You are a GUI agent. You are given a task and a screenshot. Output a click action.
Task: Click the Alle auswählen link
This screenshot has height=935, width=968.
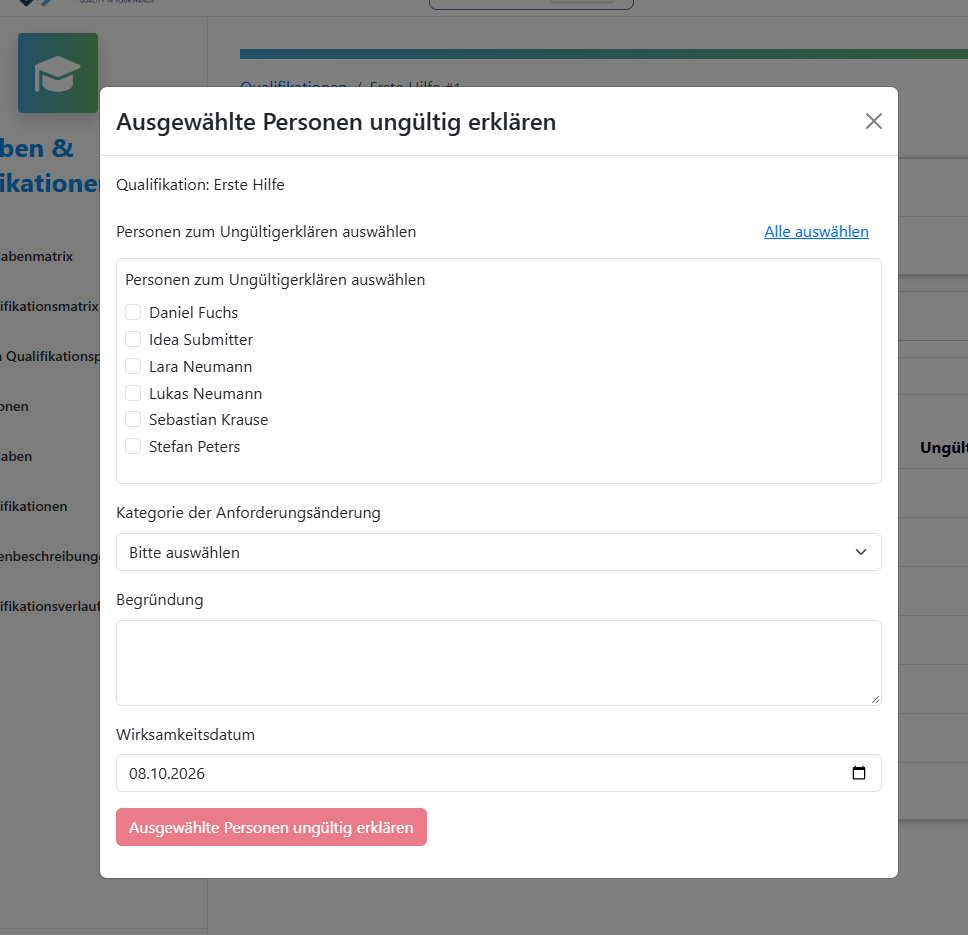(x=816, y=231)
